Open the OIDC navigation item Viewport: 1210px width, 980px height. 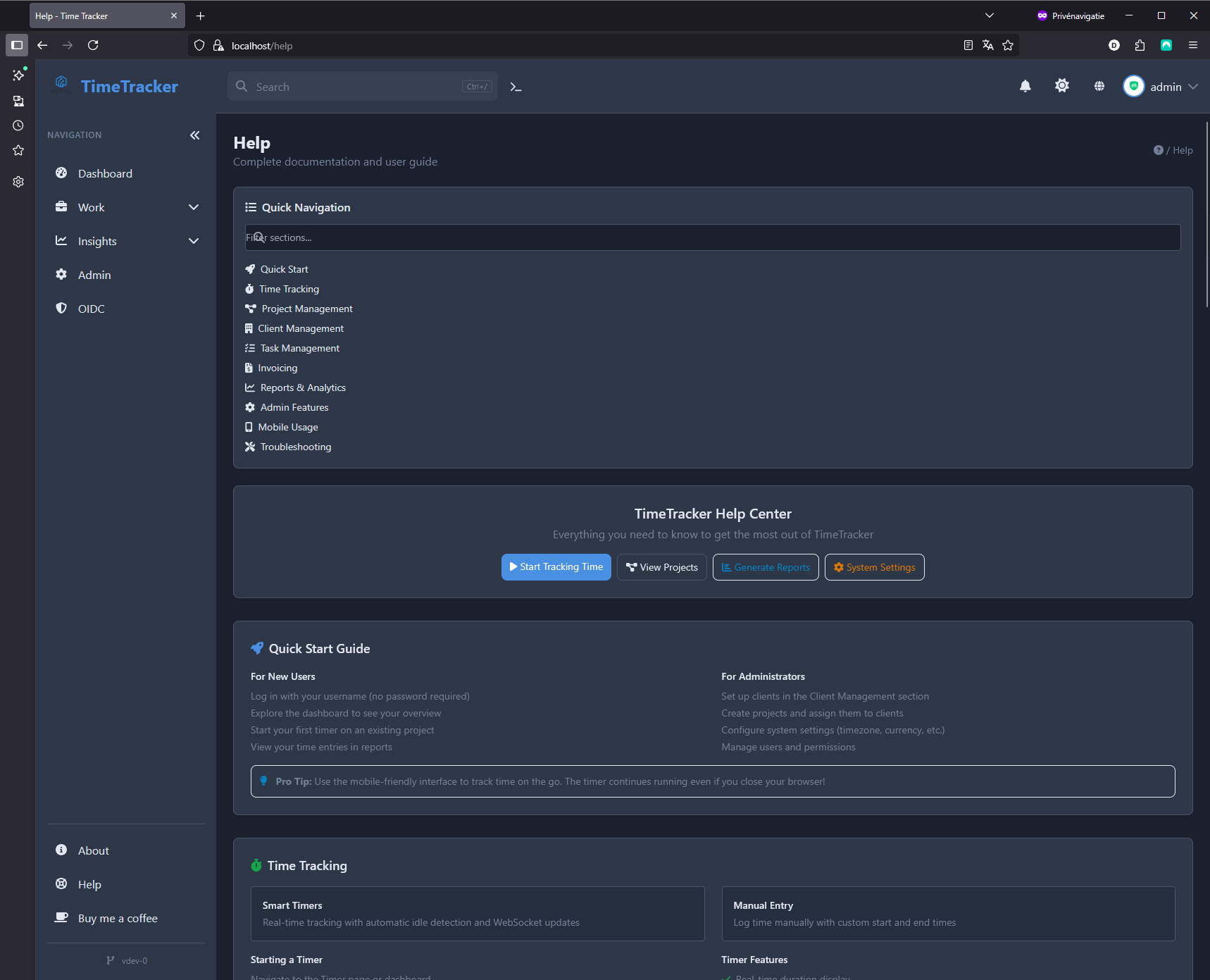click(91, 309)
